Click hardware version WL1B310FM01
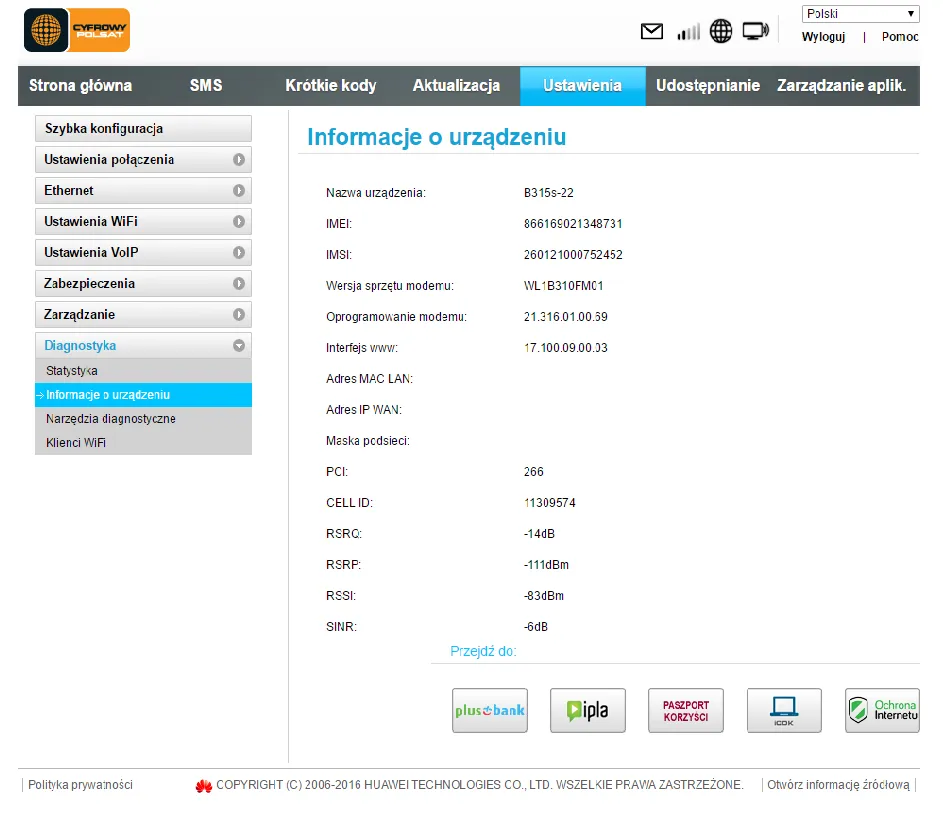Image resolution: width=943 pixels, height=814 pixels. coord(563,286)
